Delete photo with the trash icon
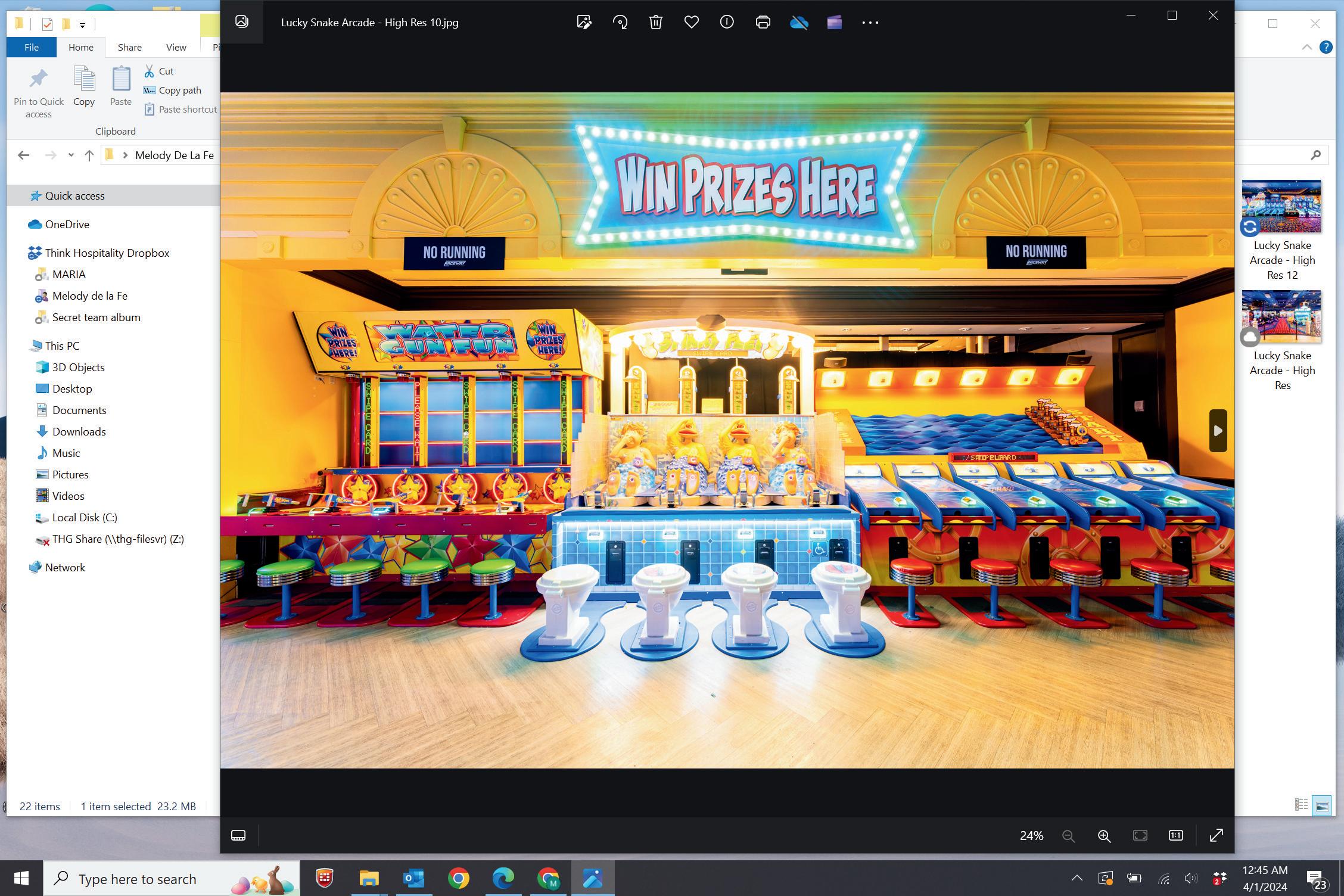 (655, 23)
